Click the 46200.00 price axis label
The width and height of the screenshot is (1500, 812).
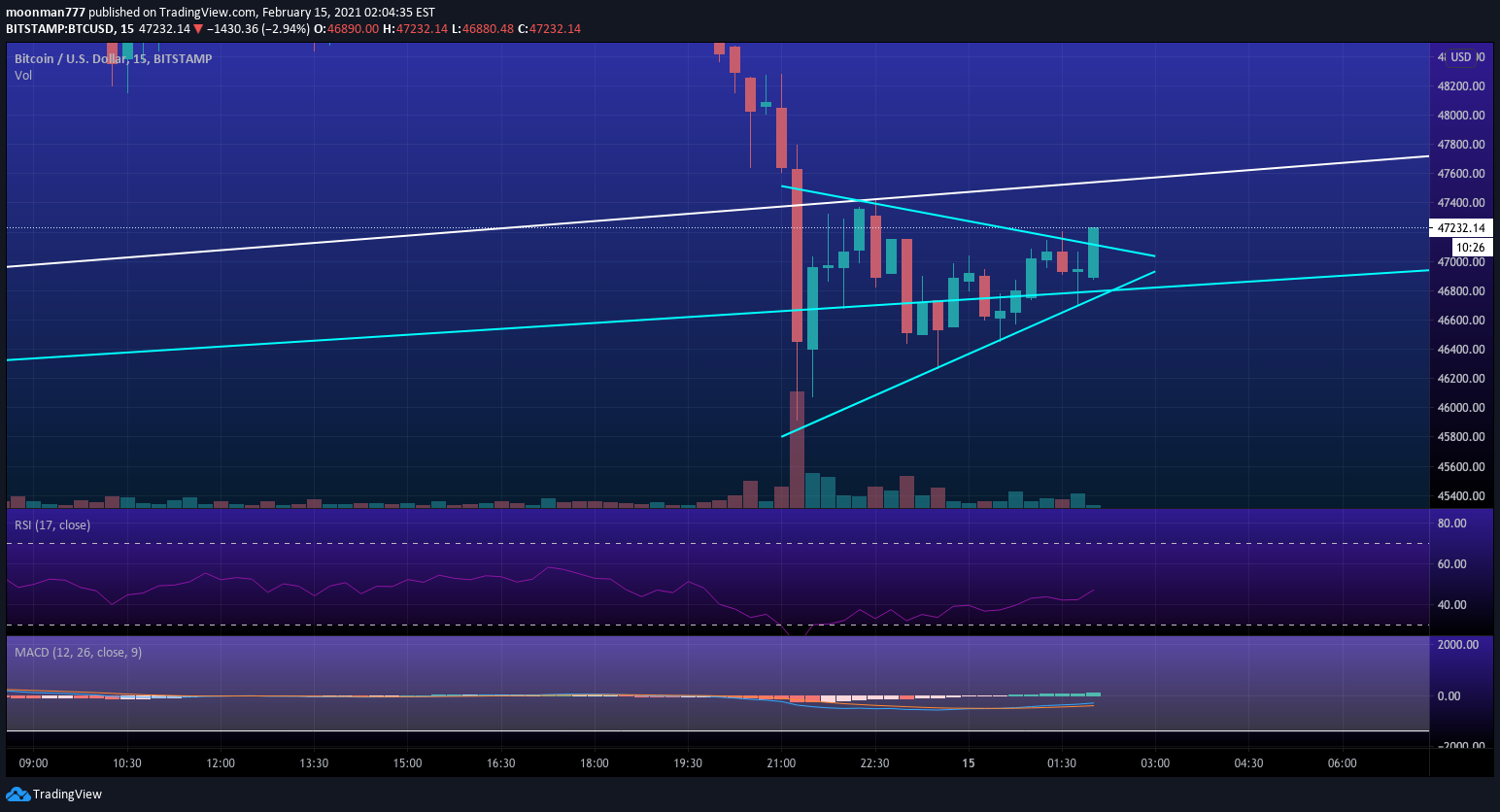(1461, 378)
